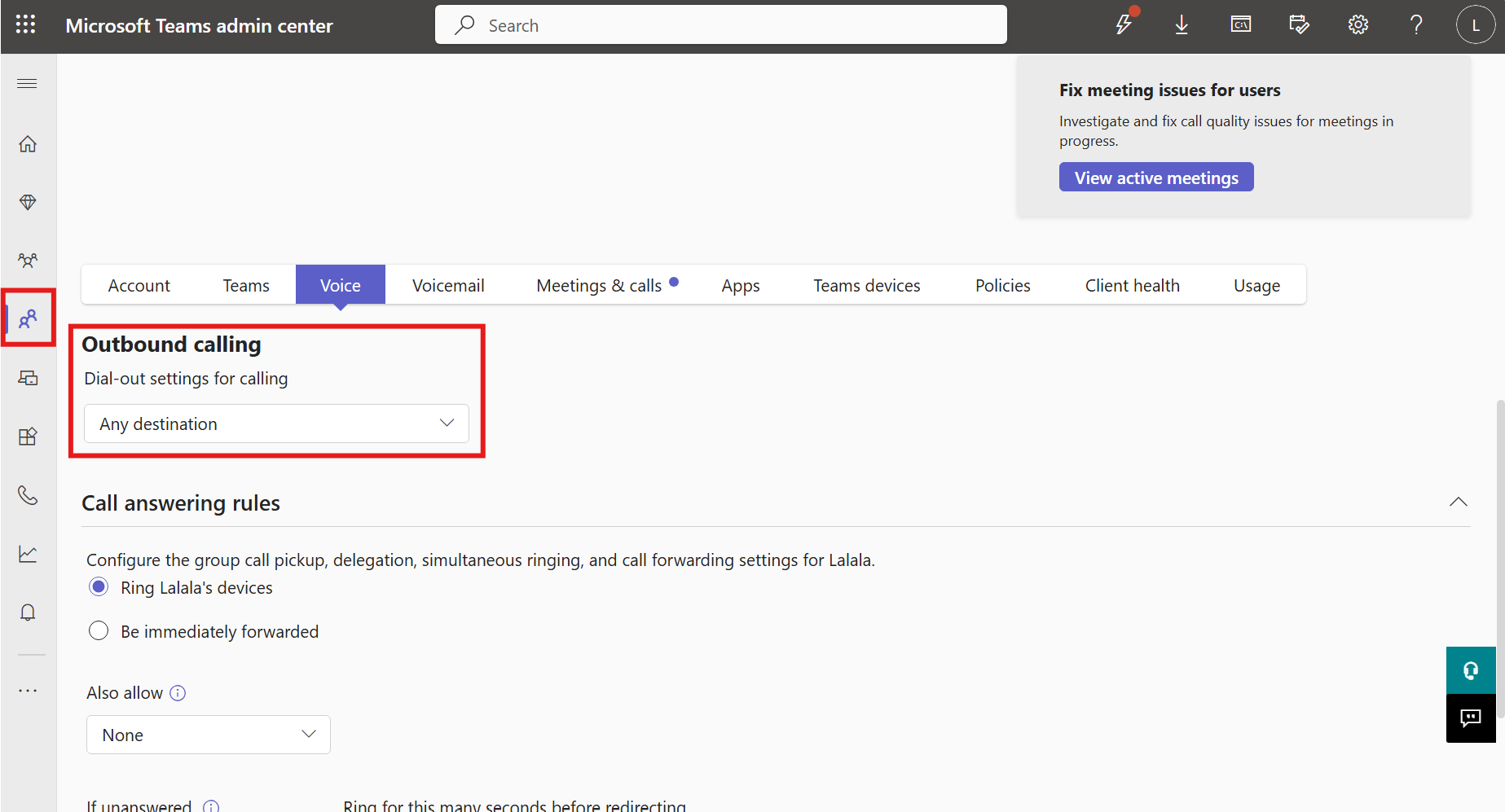Open the help question mark icon
This screenshot has height=812, width=1505.
[x=1416, y=25]
